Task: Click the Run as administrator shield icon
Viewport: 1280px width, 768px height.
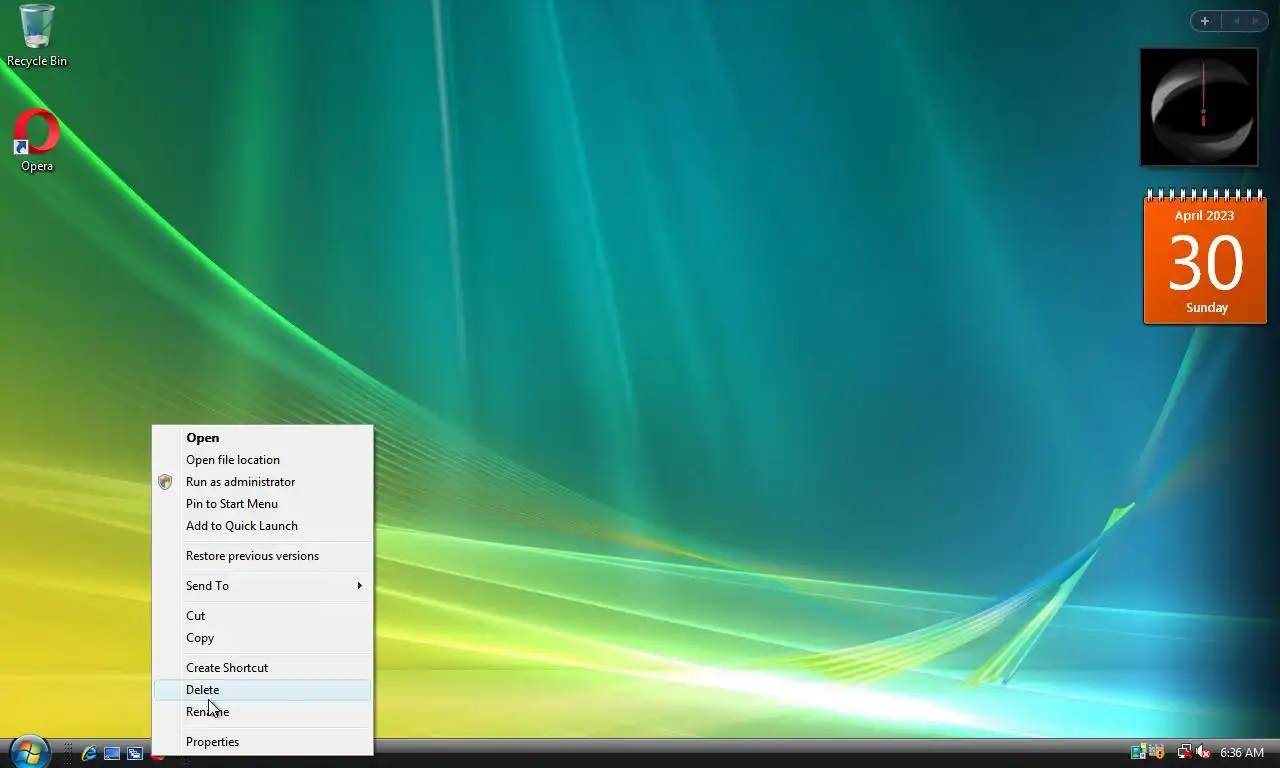Action: [x=165, y=482]
